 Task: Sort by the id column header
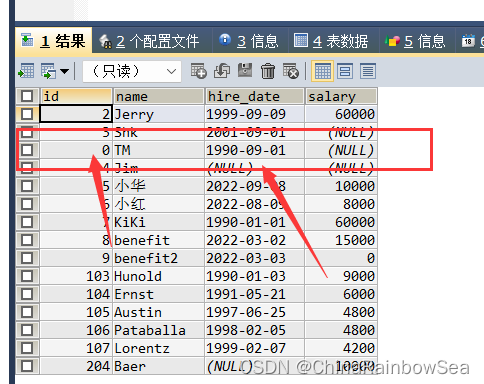coord(76,96)
